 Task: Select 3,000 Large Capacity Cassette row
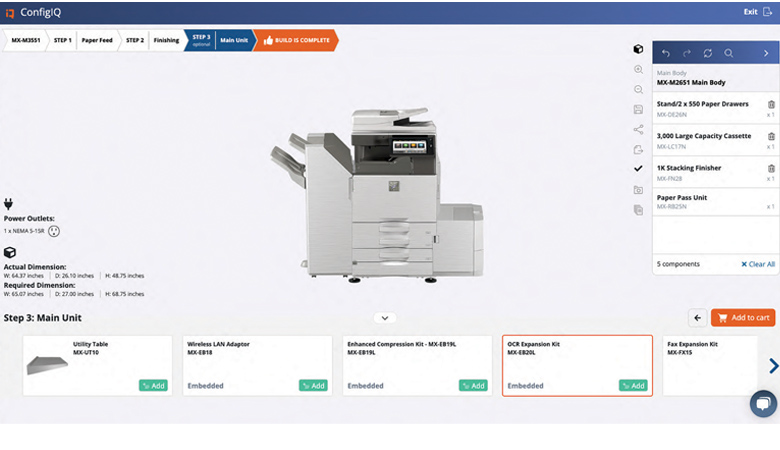(x=715, y=141)
